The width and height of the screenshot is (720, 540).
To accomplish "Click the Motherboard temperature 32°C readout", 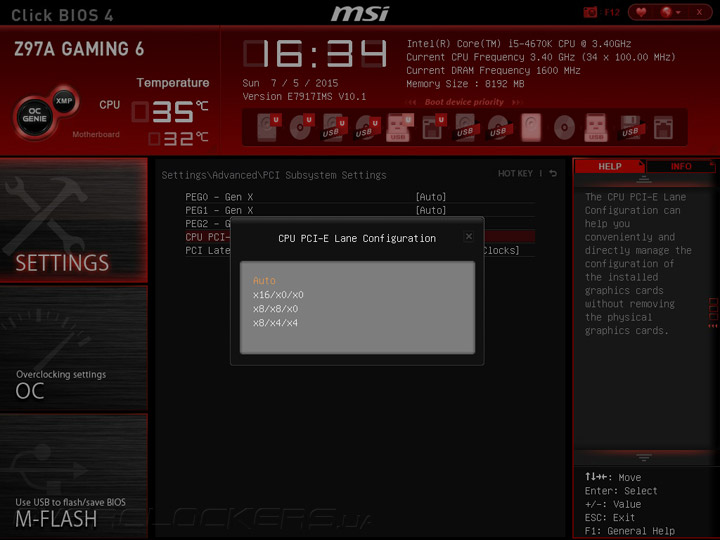I will tap(179, 137).
